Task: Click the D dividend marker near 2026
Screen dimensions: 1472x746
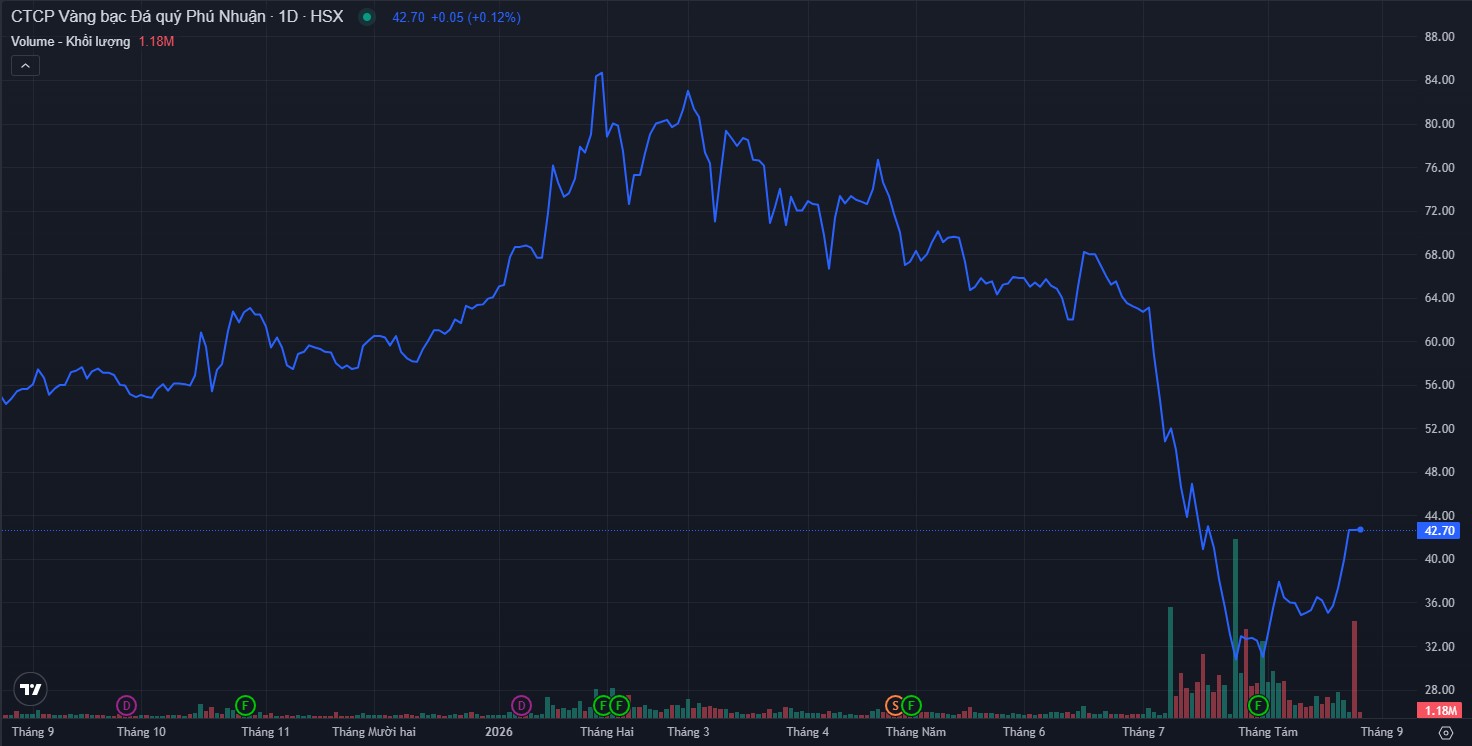Action: pyautogui.click(x=521, y=705)
